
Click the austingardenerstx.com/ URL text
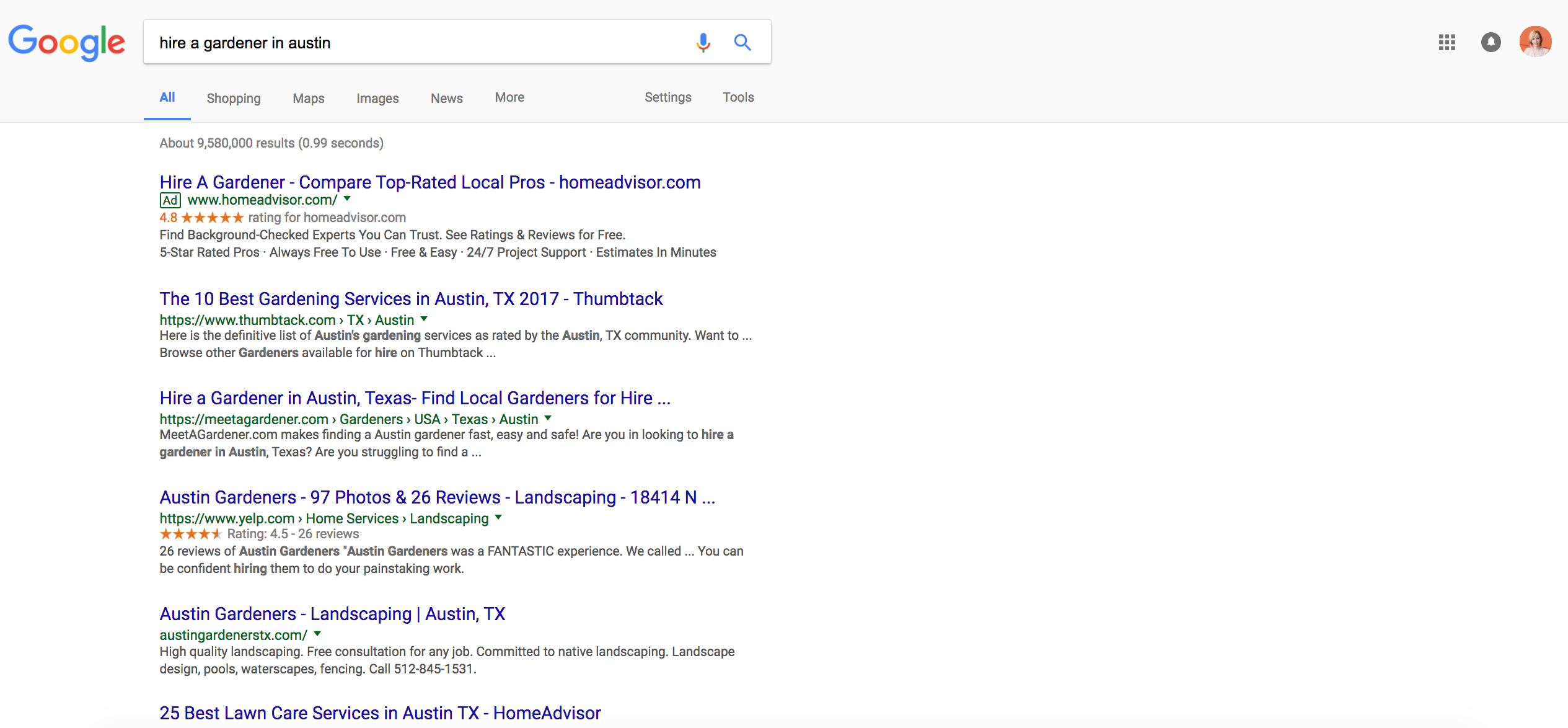pos(234,635)
